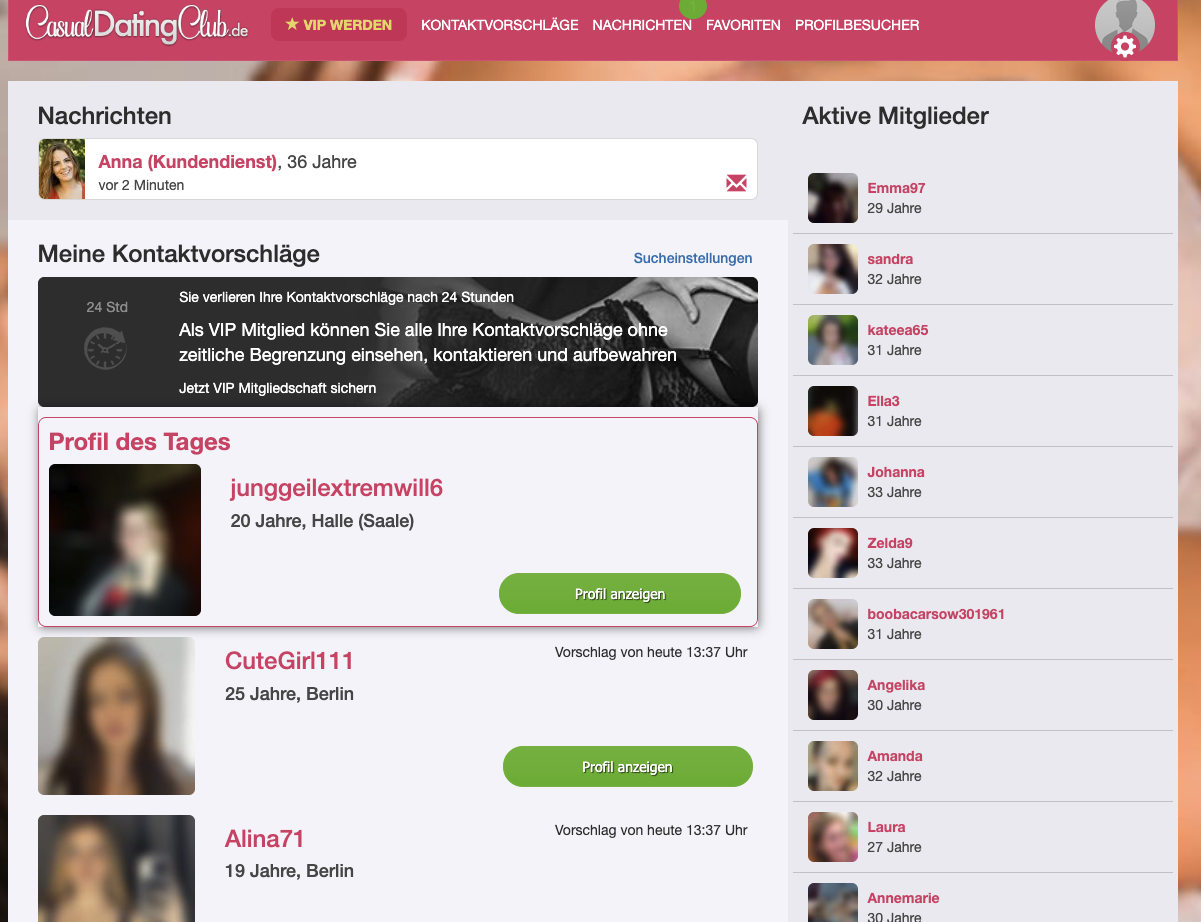Click the green notification badge above Nachrichten
The width and height of the screenshot is (1201, 922).
coord(692,6)
